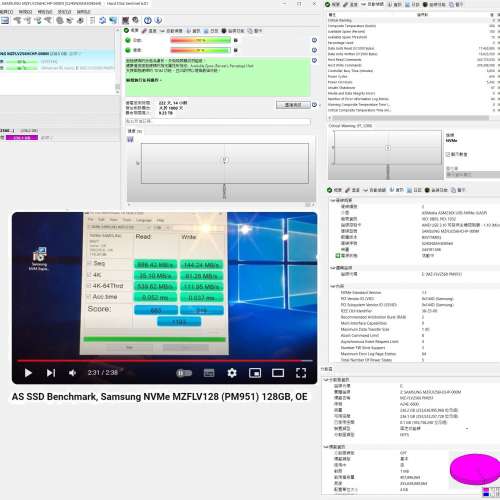Open Overview tab with green check, middle panel
Image resolution: width=500 pixels, height=500 pixels.
click(x=131, y=31)
